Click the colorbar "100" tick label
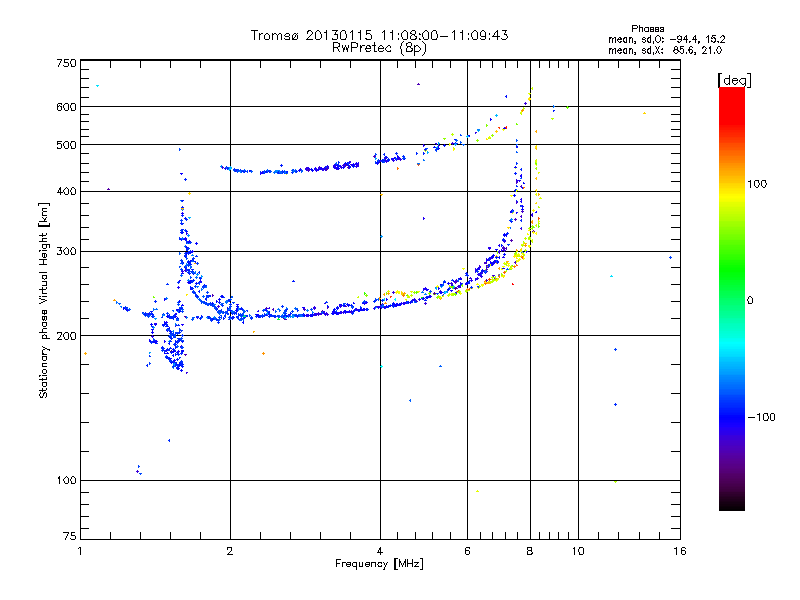Image resolution: width=800 pixels, height=600 pixels. (757, 184)
